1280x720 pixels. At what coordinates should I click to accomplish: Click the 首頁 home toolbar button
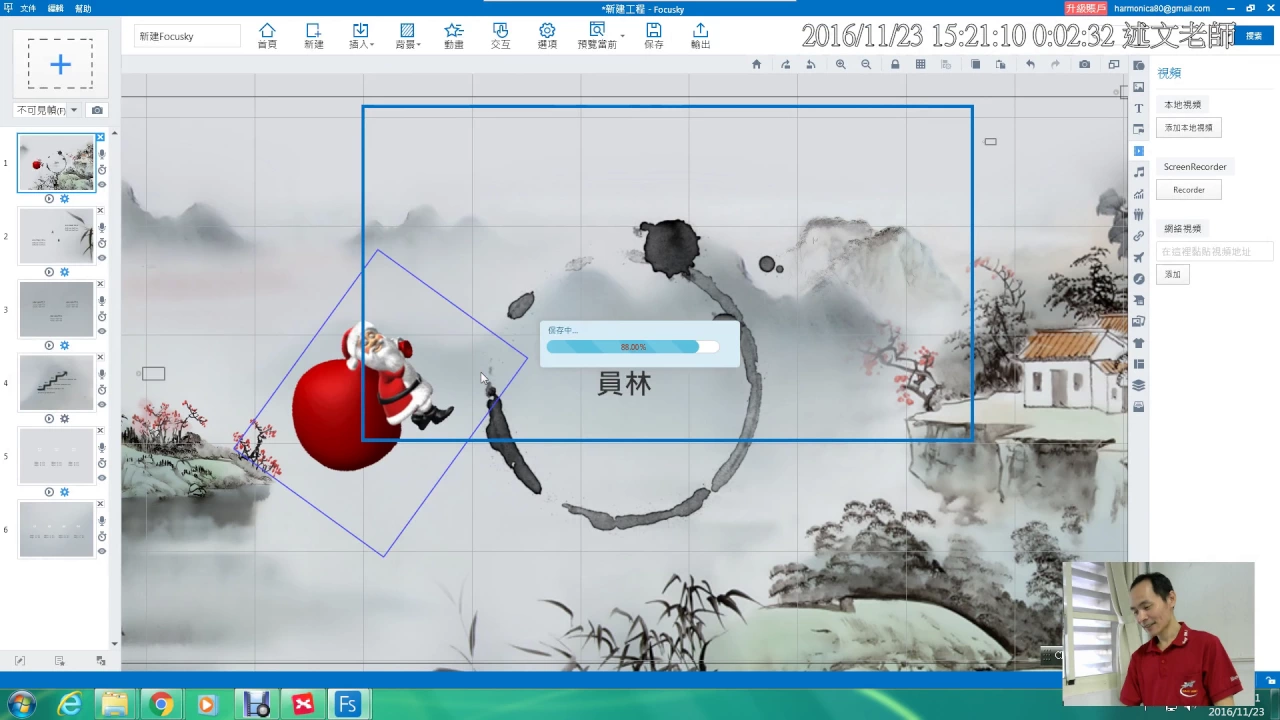[x=267, y=36]
